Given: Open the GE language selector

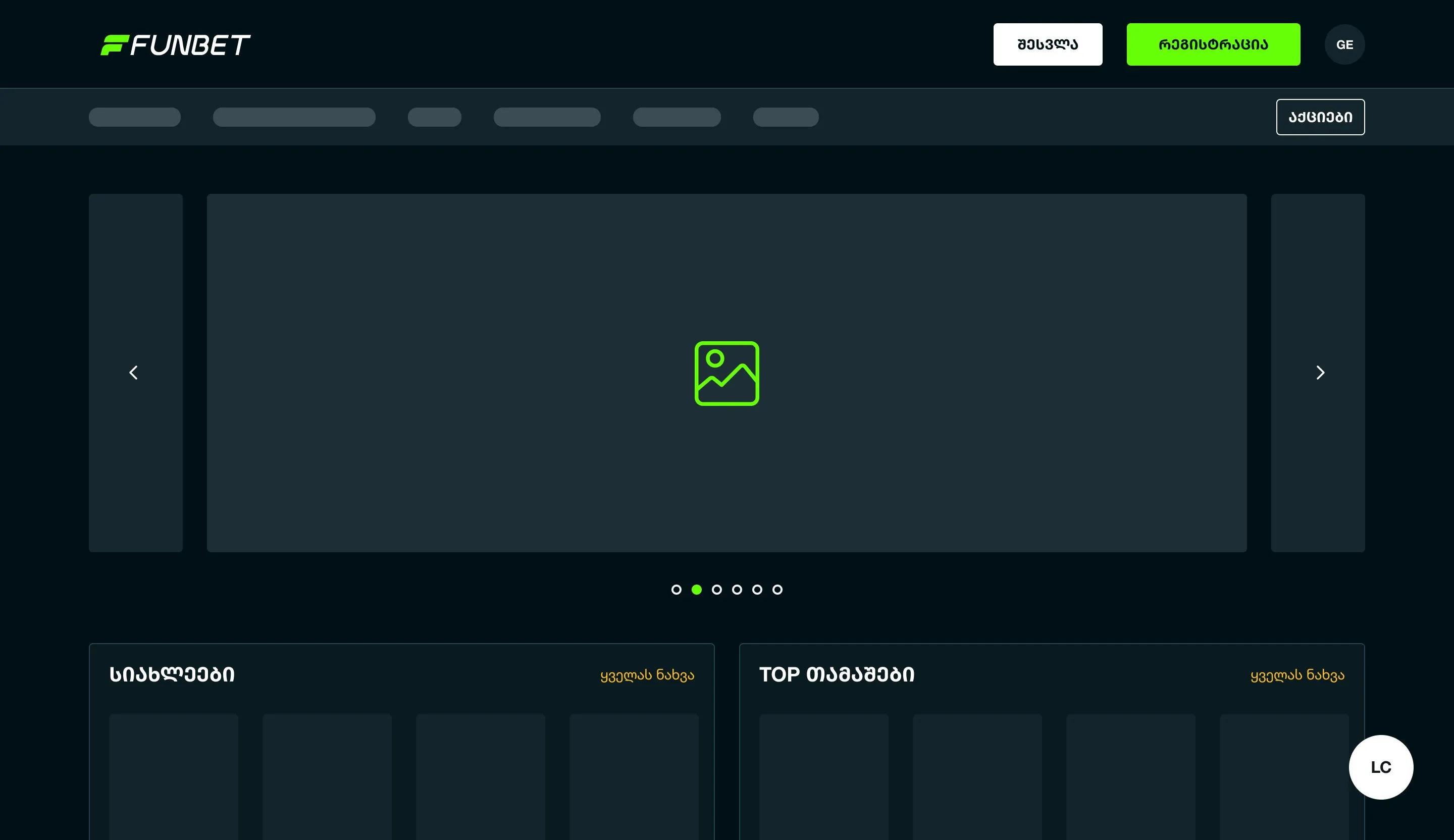Looking at the screenshot, I should point(1344,44).
